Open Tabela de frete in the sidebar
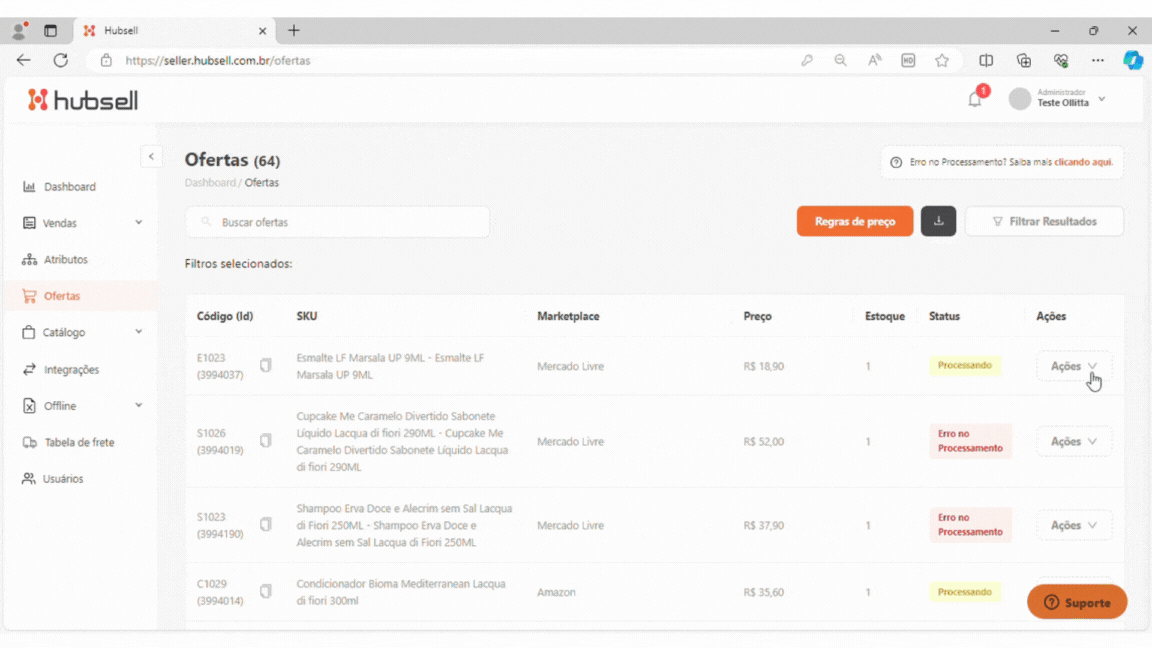The height and width of the screenshot is (648, 1152). click(x=79, y=442)
